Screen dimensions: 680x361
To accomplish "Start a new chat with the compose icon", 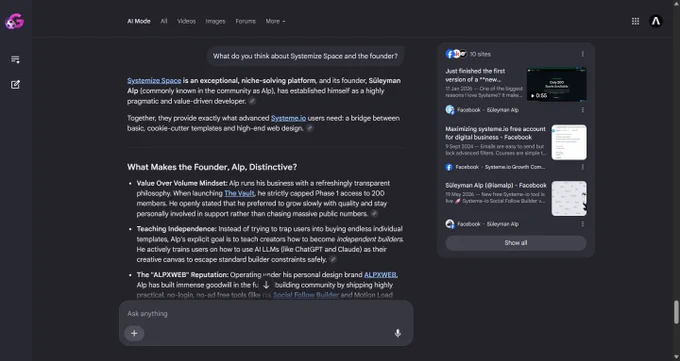I will point(15,85).
